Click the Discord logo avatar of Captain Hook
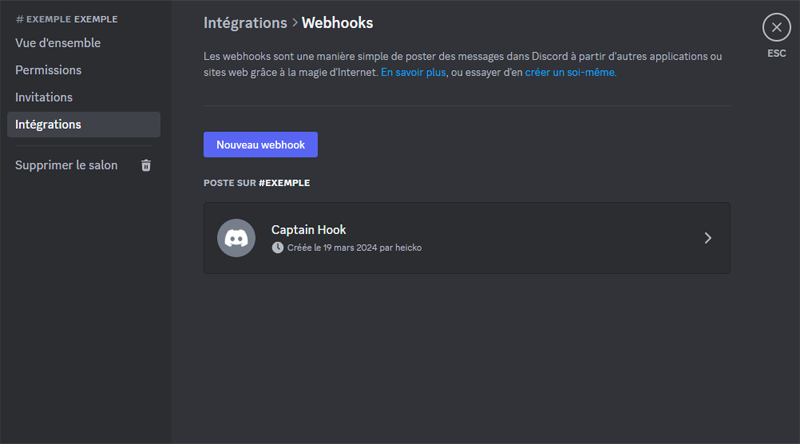The width and height of the screenshot is (800, 444). [x=236, y=238]
